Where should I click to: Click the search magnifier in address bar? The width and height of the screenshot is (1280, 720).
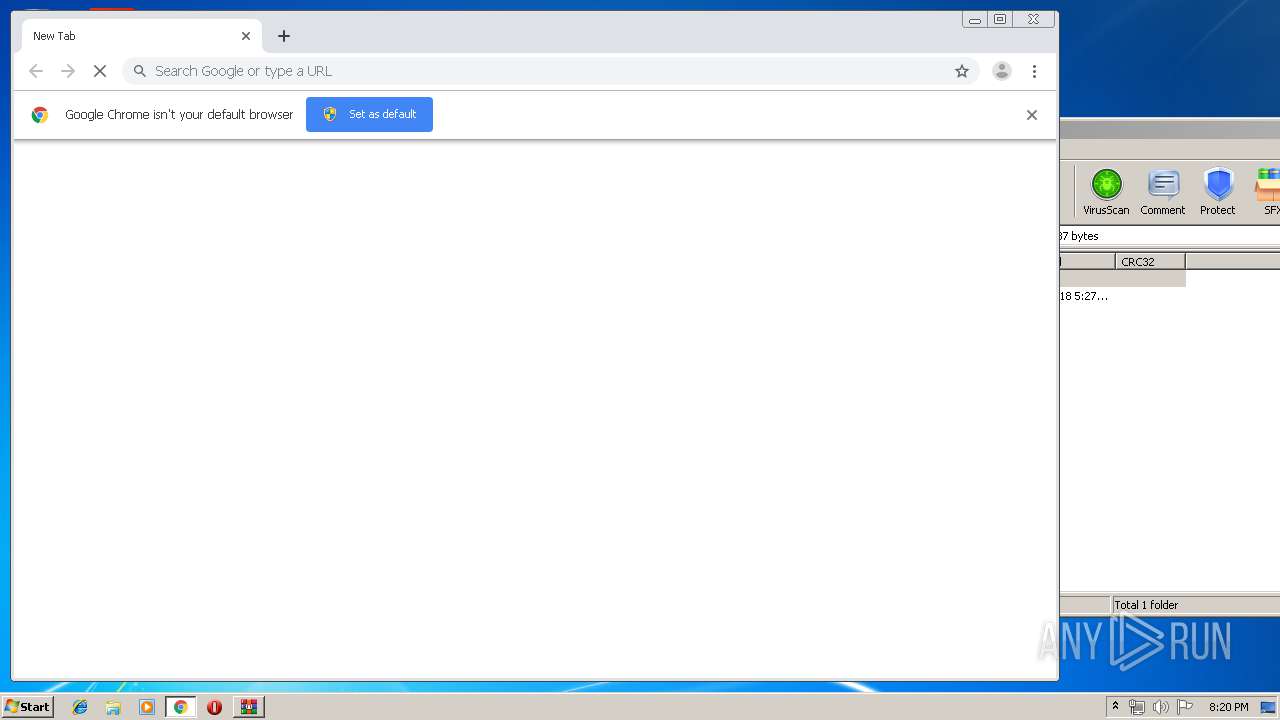click(x=140, y=71)
